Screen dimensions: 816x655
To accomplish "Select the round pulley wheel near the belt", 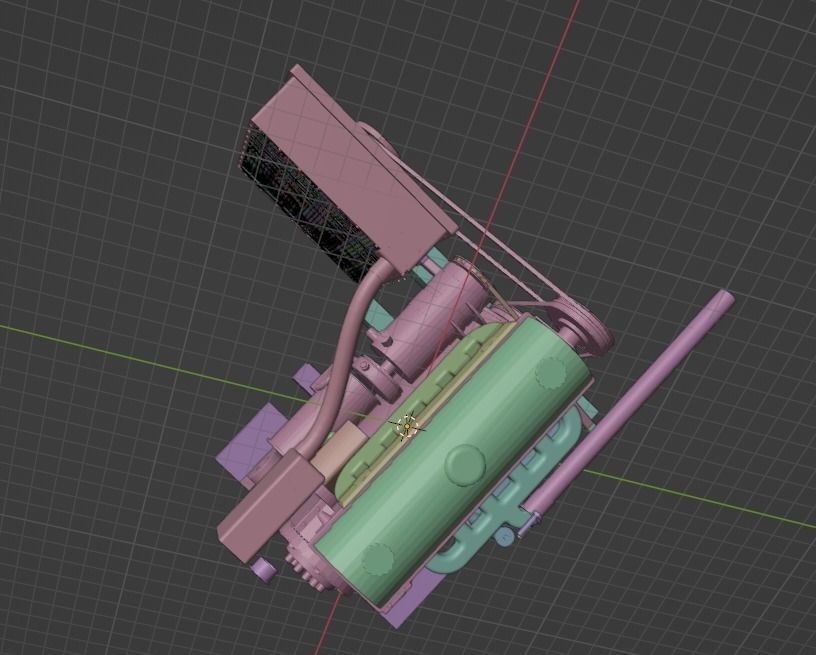I will [x=585, y=325].
